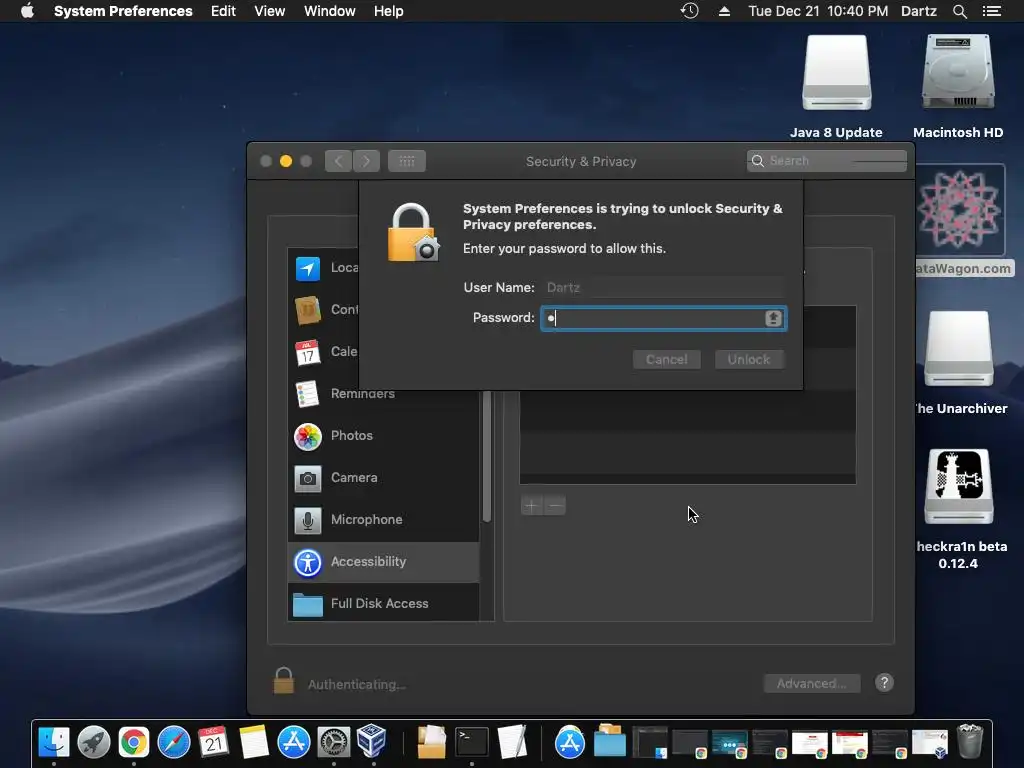This screenshot has height=768, width=1024.
Task: Click the minus button to remove app
Action: point(554,505)
